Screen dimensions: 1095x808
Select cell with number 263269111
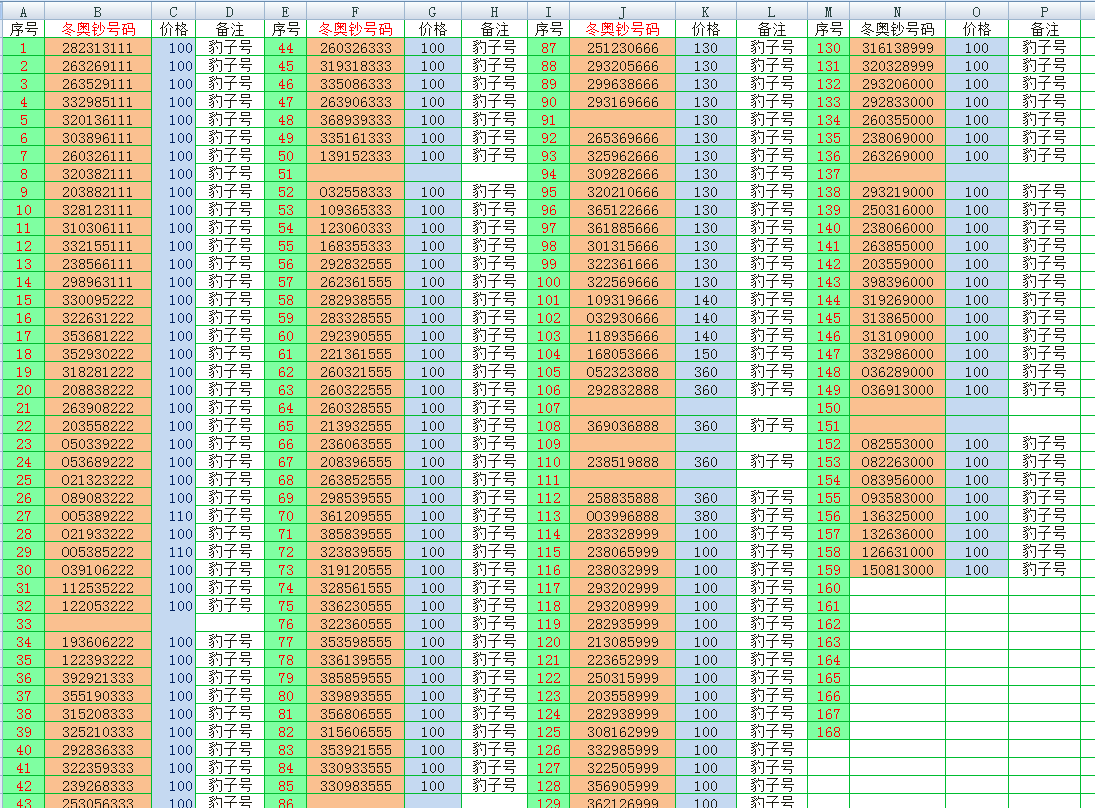coord(98,66)
